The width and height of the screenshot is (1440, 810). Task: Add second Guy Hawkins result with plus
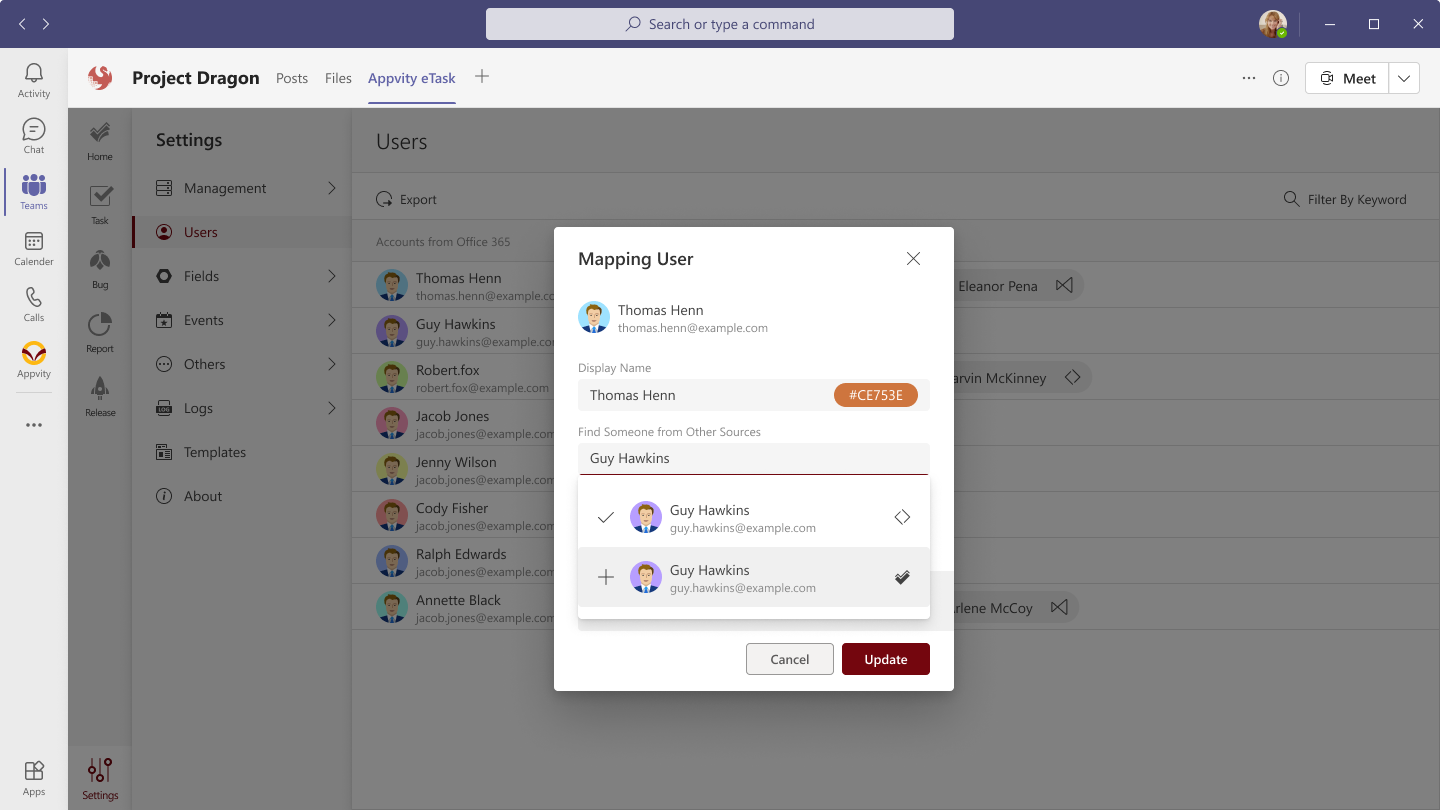pyautogui.click(x=605, y=577)
